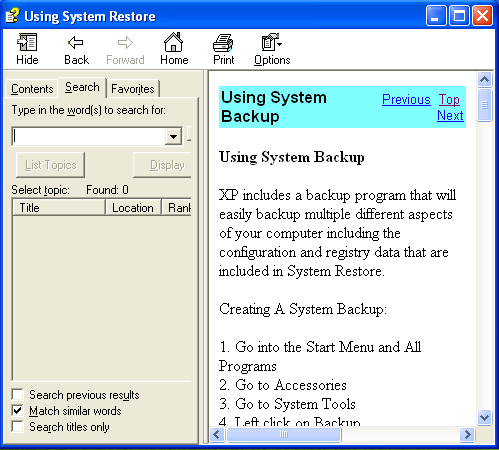Click the help icon in title bar
This screenshot has width=499, height=450.
click(12, 16)
